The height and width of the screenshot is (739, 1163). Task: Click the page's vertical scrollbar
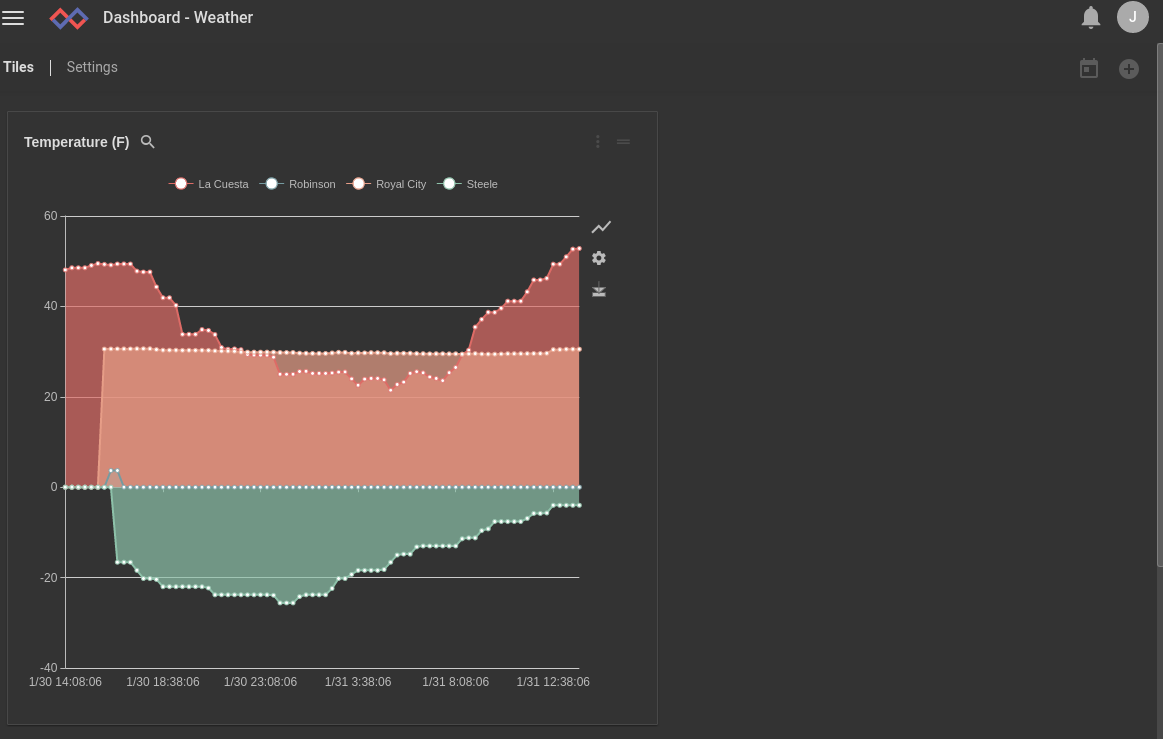(1159, 305)
